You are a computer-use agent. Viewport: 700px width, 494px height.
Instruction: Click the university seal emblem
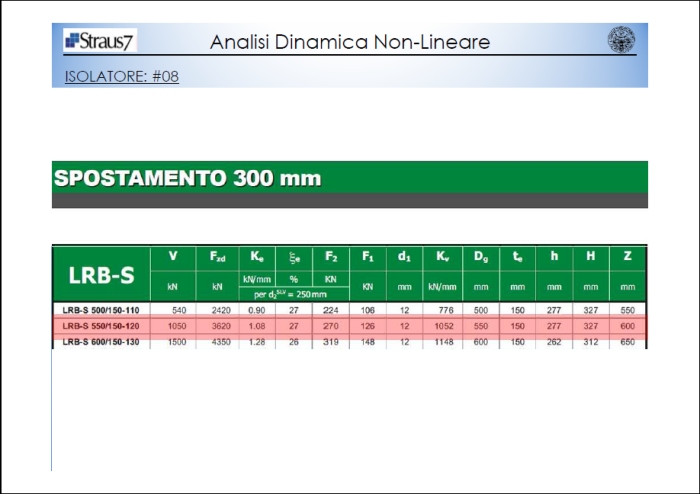[620, 40]
